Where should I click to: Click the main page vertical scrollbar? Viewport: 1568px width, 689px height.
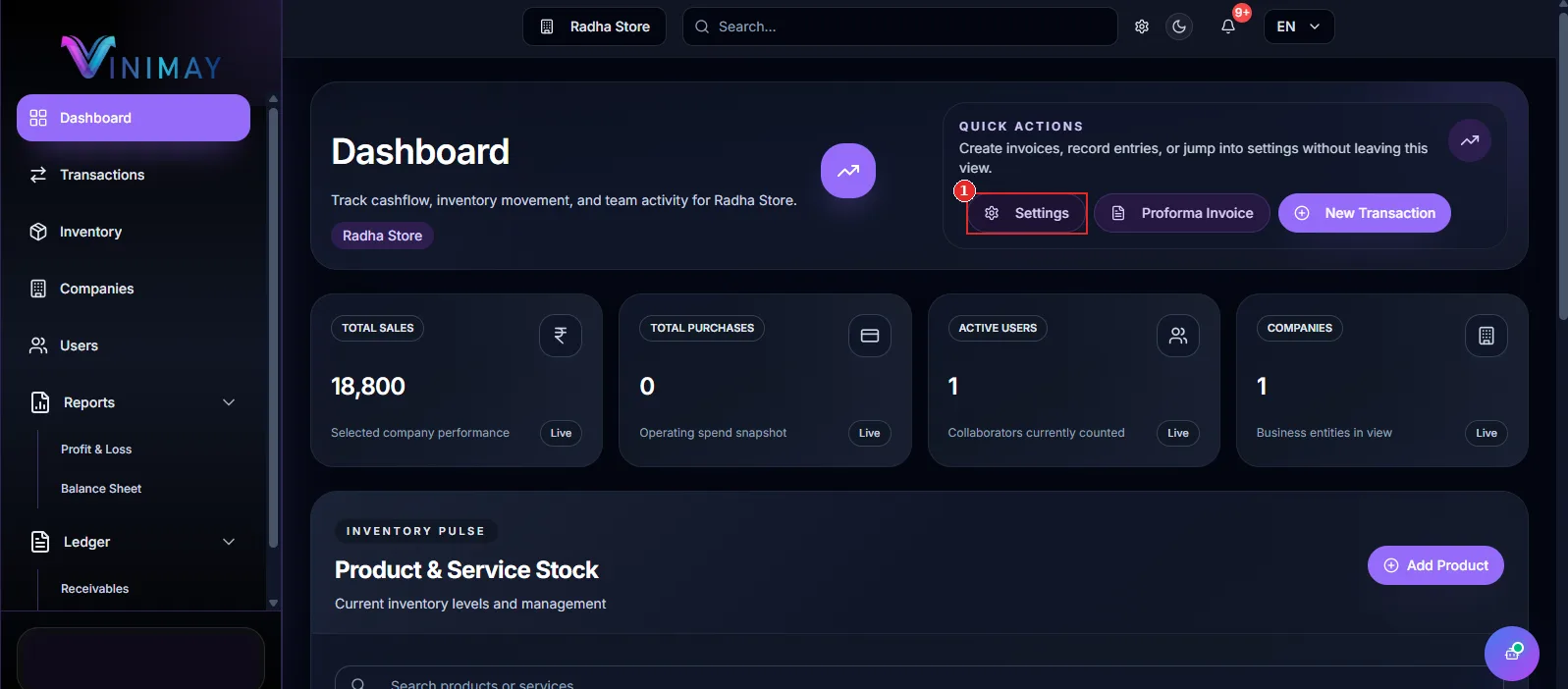1562,167
